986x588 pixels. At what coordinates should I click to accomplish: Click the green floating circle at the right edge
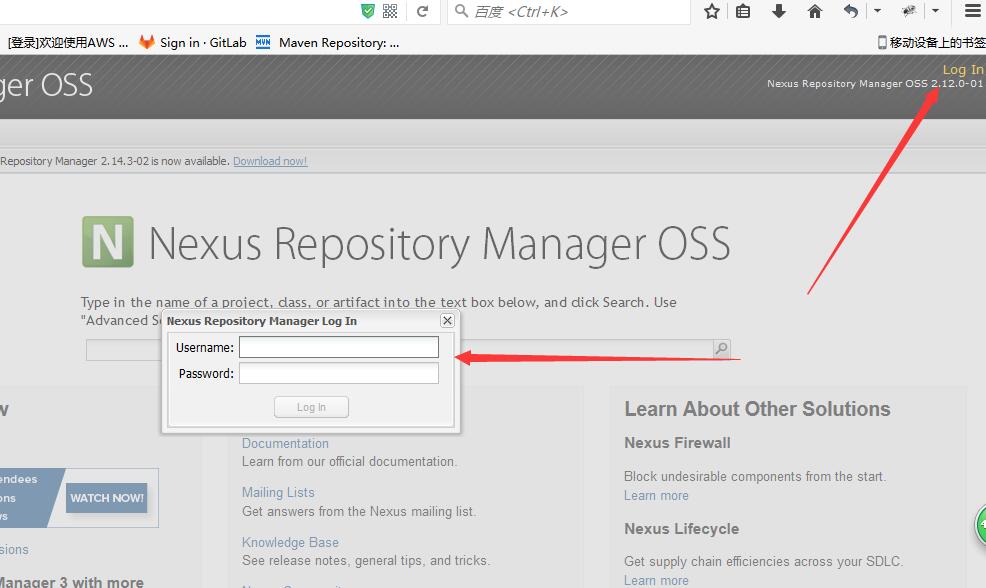click(x=981, y=524)
